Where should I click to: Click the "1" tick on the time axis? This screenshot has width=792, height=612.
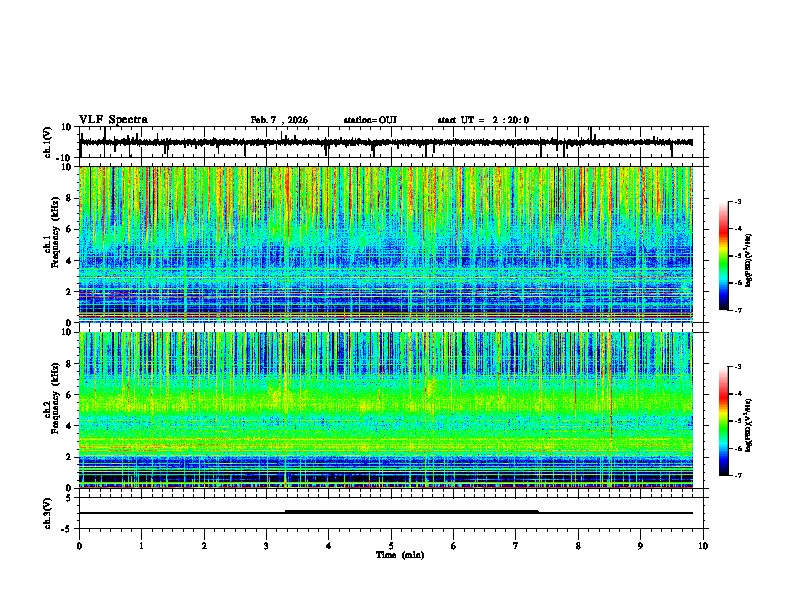pos(142,545)
